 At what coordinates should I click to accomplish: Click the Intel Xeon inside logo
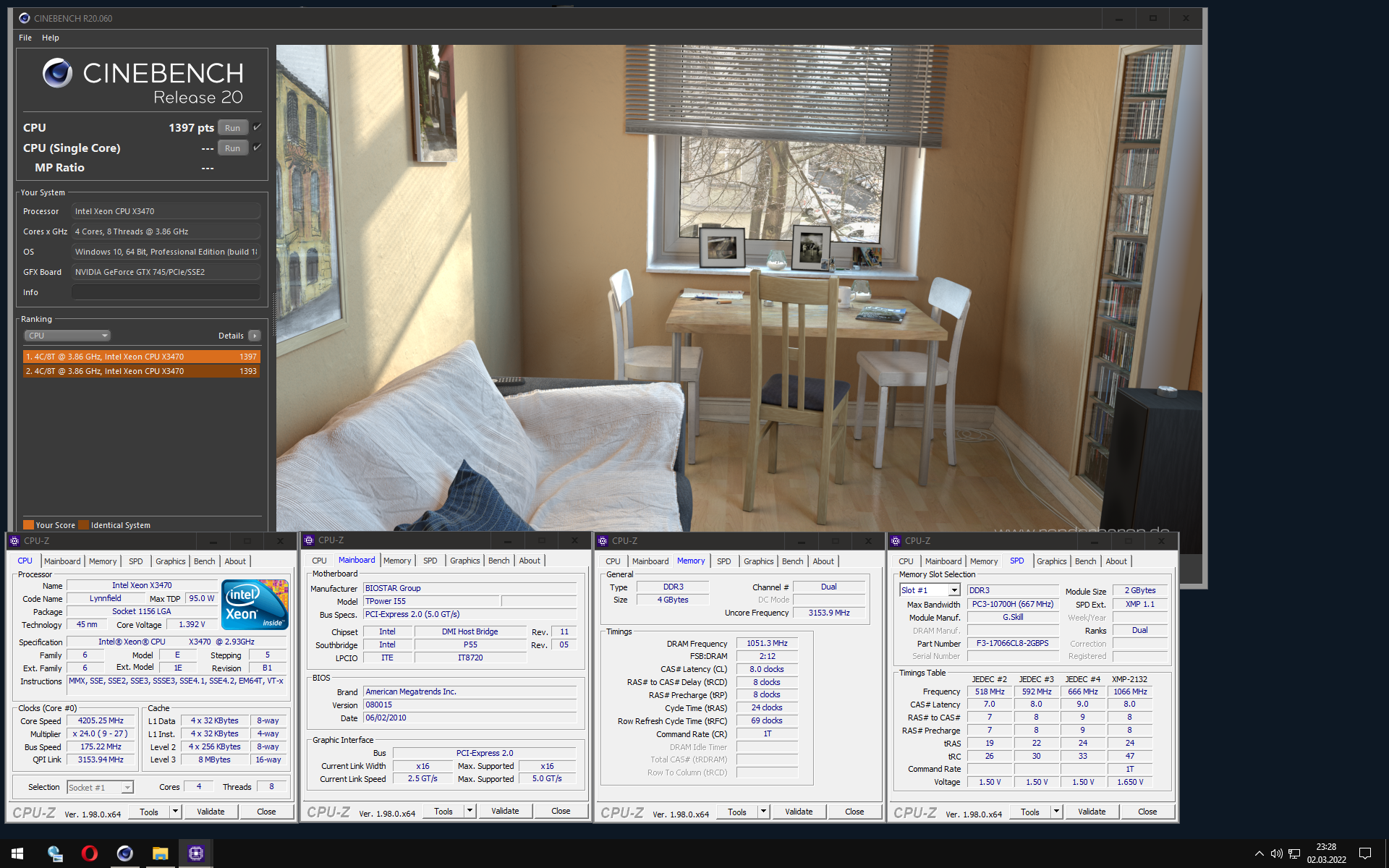[x=255, y=604]
